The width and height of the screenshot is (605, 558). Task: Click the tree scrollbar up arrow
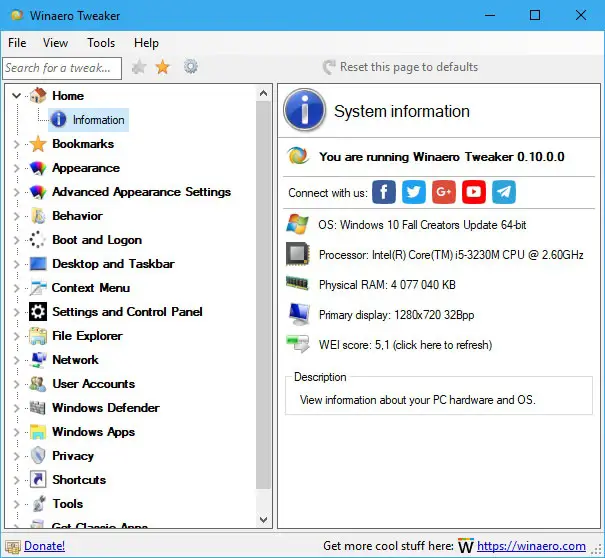[264, 93]
